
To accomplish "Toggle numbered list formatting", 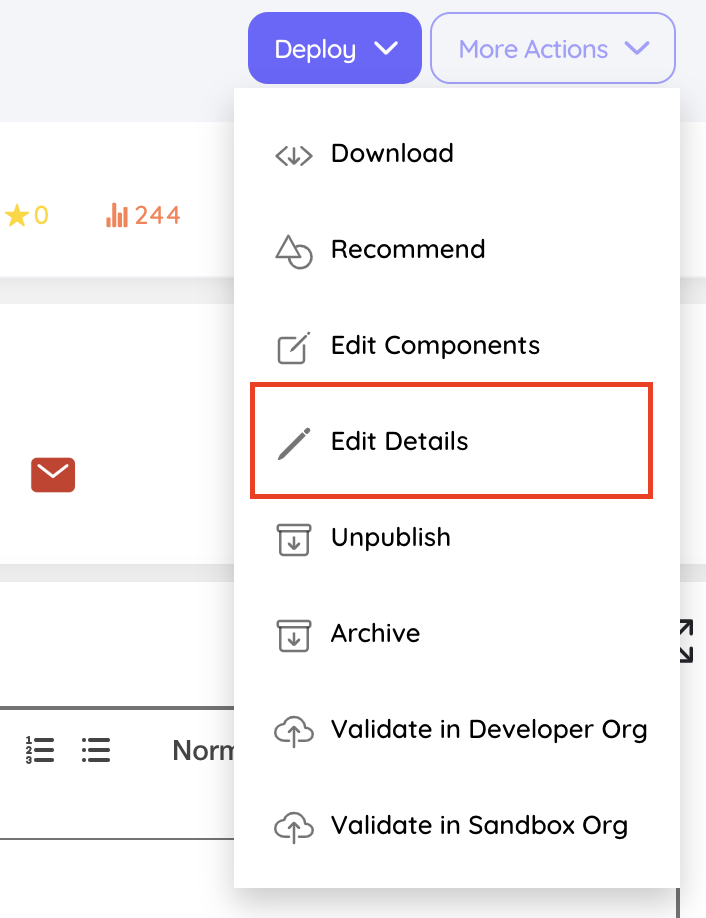I will tap(40, 750).
